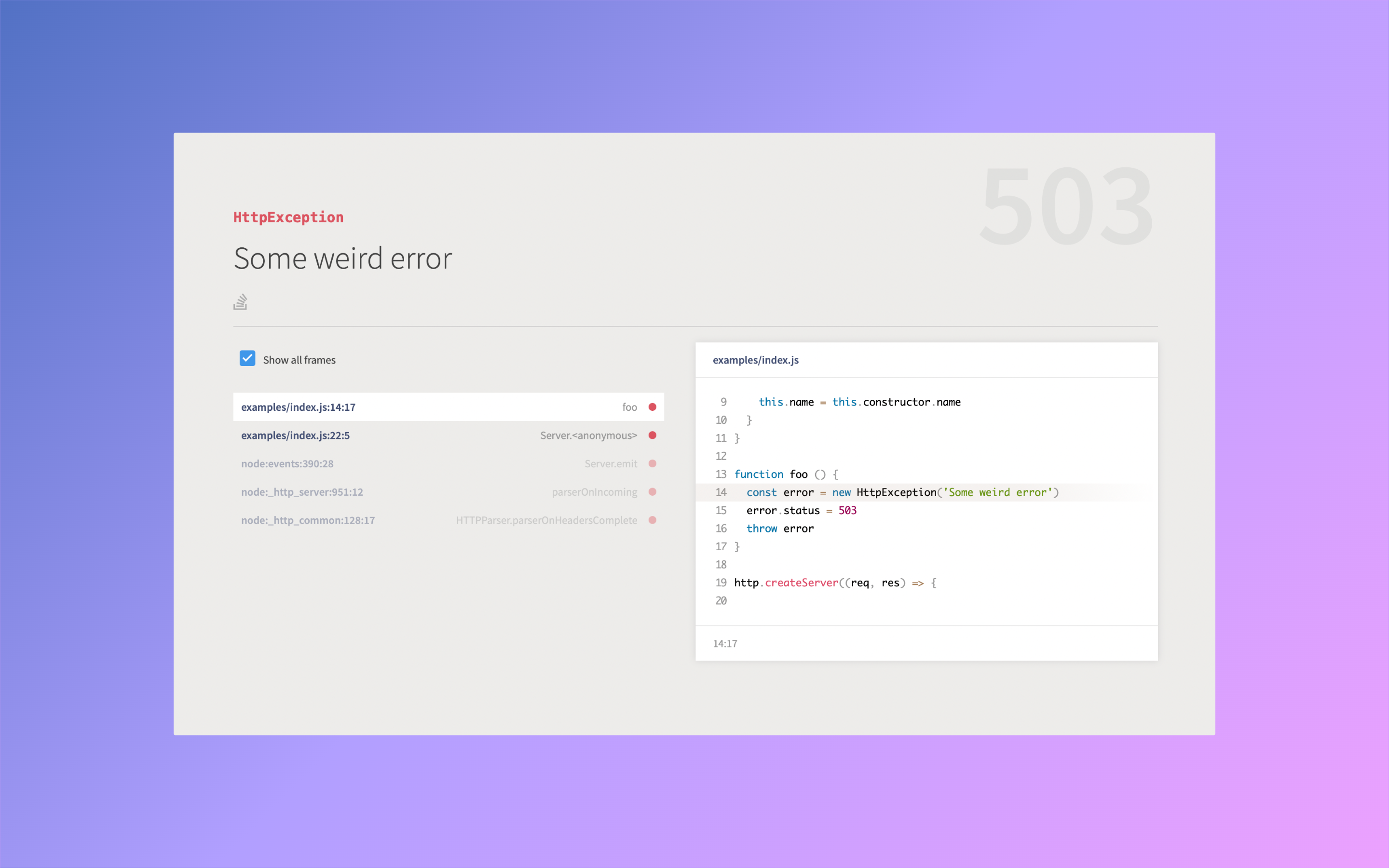Click the 14:17 position footer

click(x=725, y=644)
